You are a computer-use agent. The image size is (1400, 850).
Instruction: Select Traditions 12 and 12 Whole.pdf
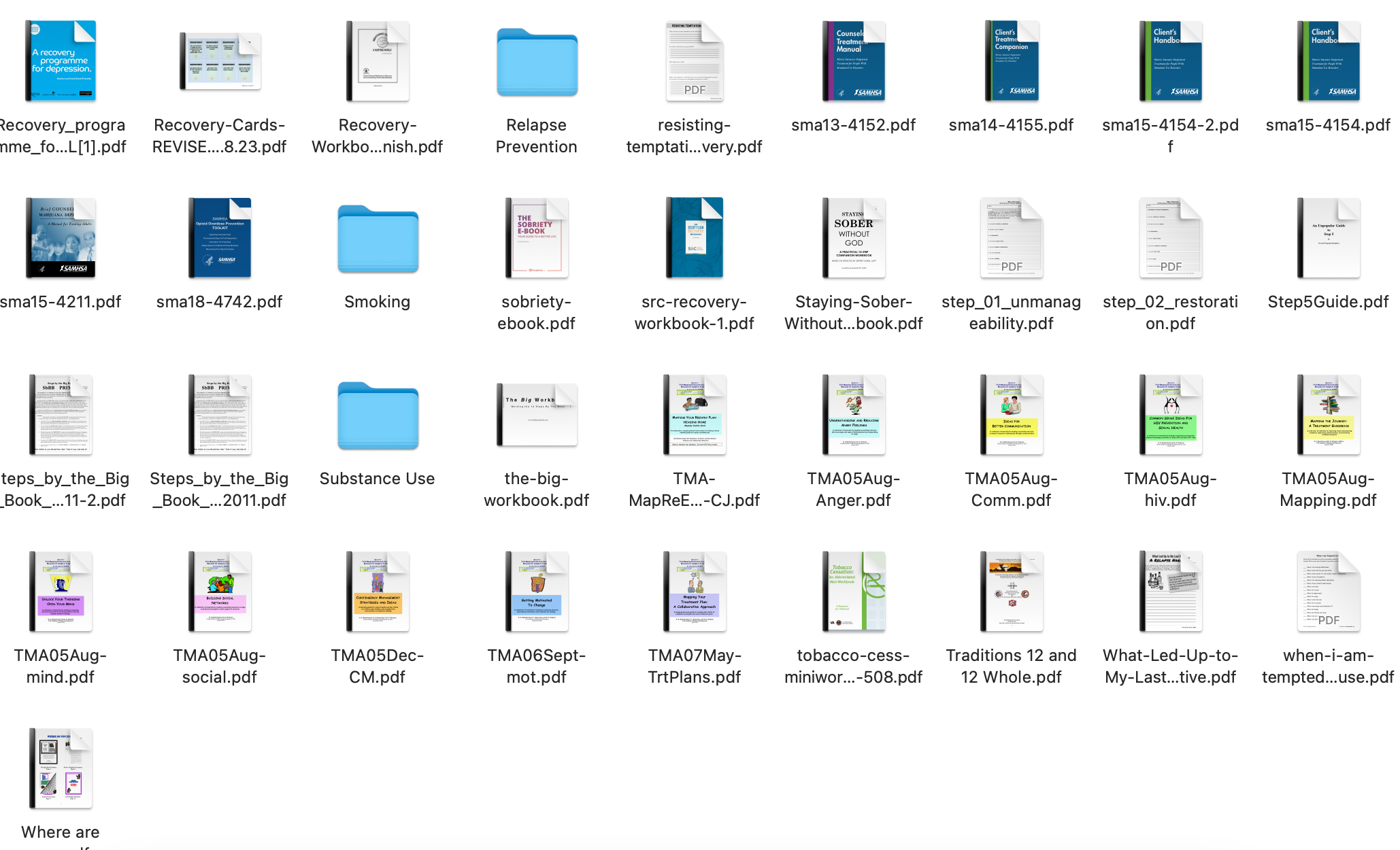[x=1011, y=592]
